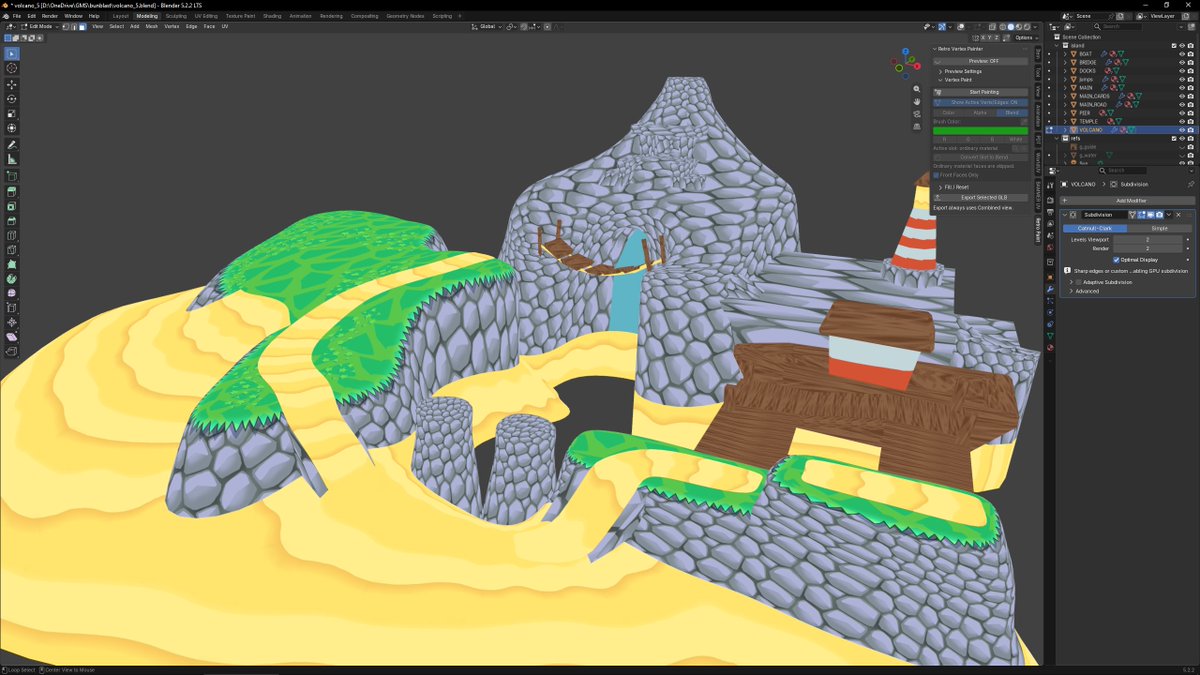Viewport: 1200px width, 675px height.
Task: Expand the Preview Settings section
Action: [961, 71]
